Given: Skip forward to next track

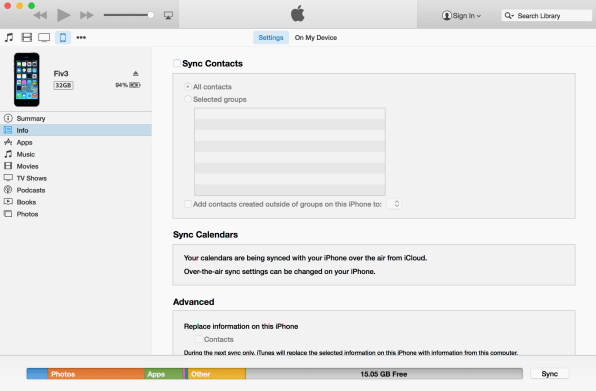Looking at the screenshot, I should 87,15.
